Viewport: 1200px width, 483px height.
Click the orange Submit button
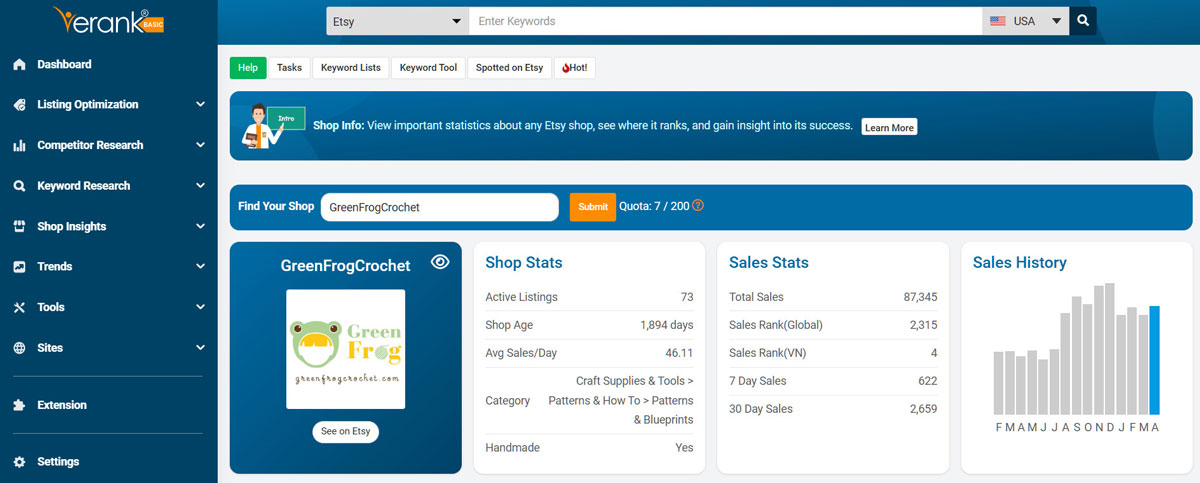click(x=593, y=207)
